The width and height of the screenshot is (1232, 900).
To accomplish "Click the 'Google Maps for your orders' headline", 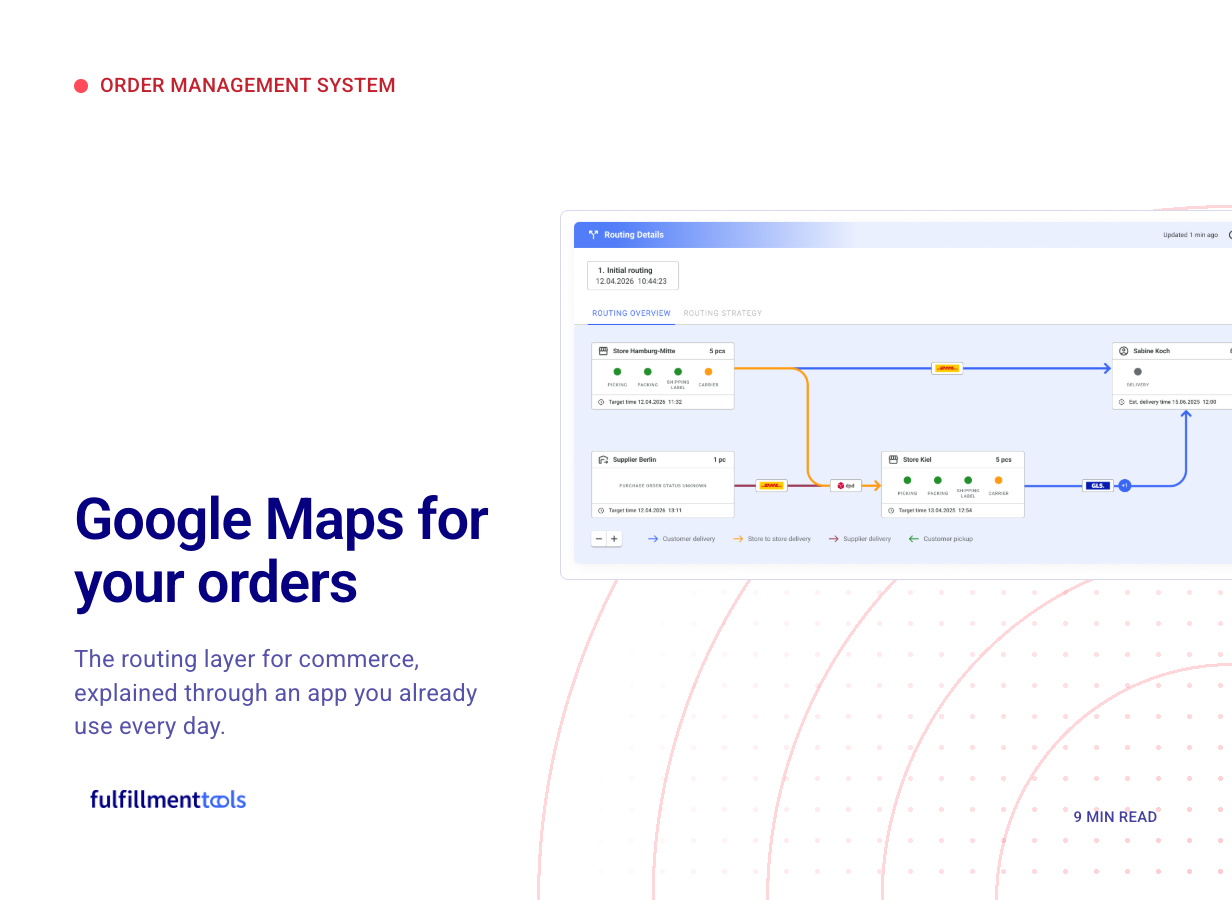I will pyautogui.click(x=282, y=551).
